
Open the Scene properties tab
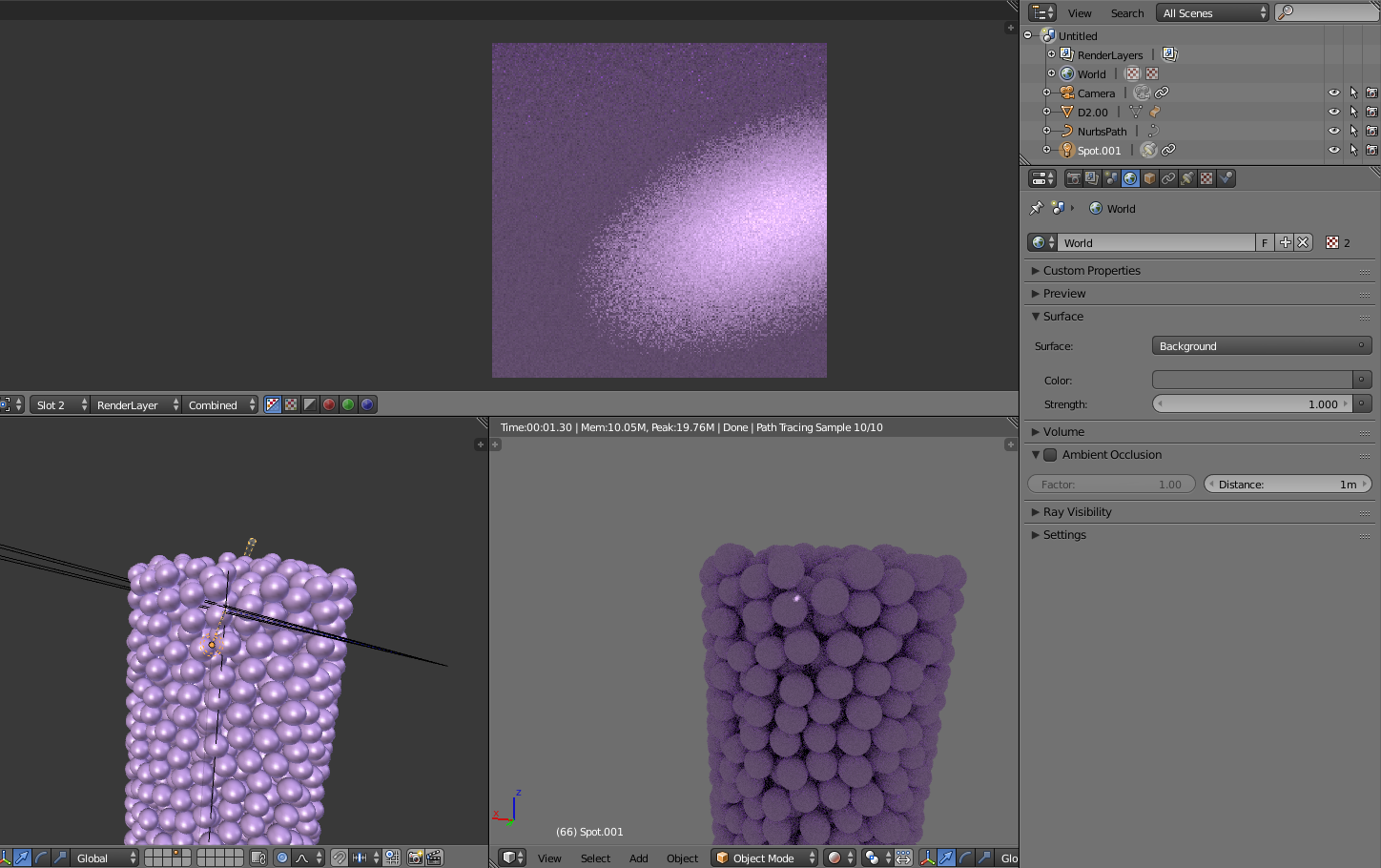pos(1111,178)
